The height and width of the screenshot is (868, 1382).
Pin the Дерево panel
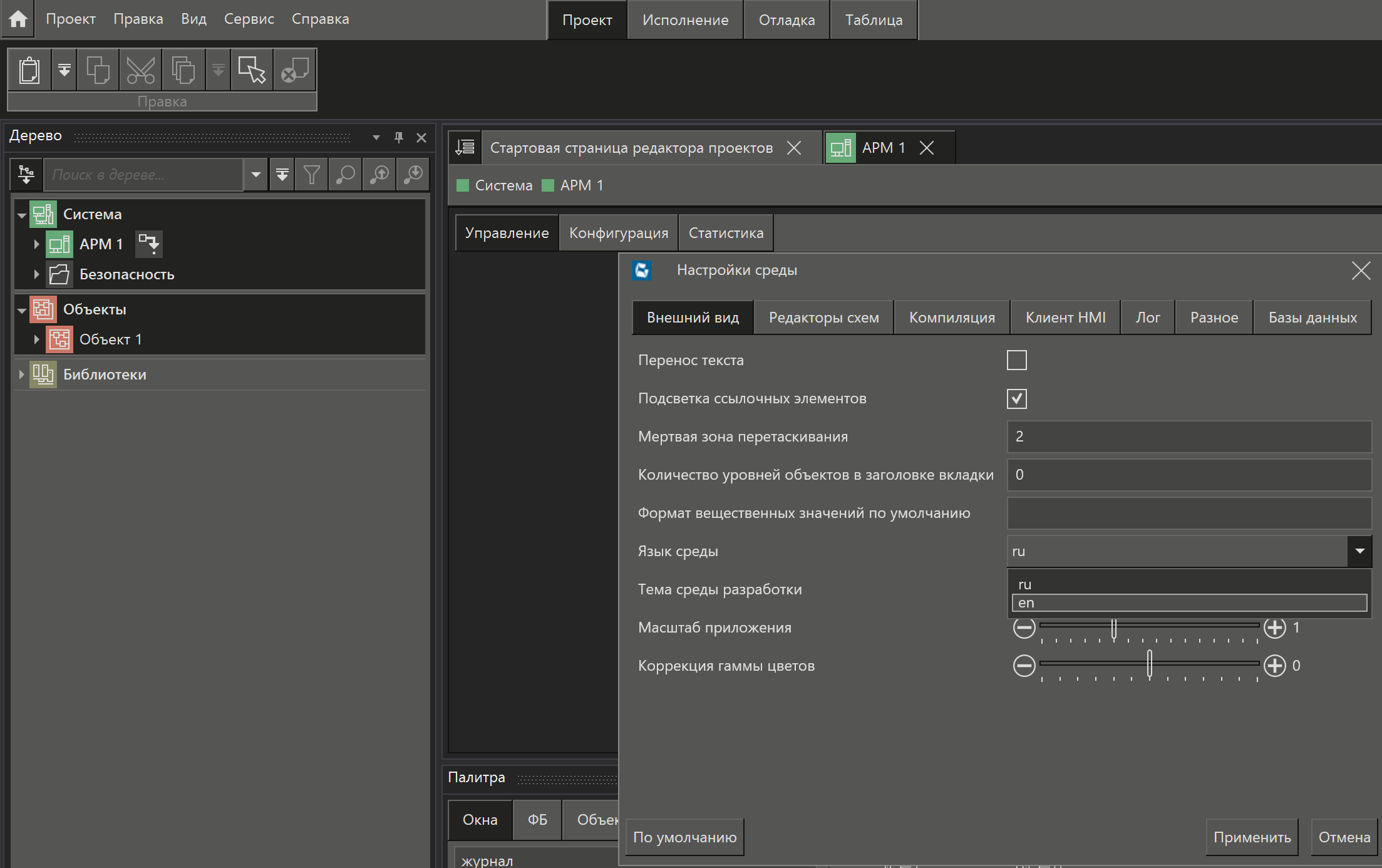pyautogui.click(x=398, y=137)
